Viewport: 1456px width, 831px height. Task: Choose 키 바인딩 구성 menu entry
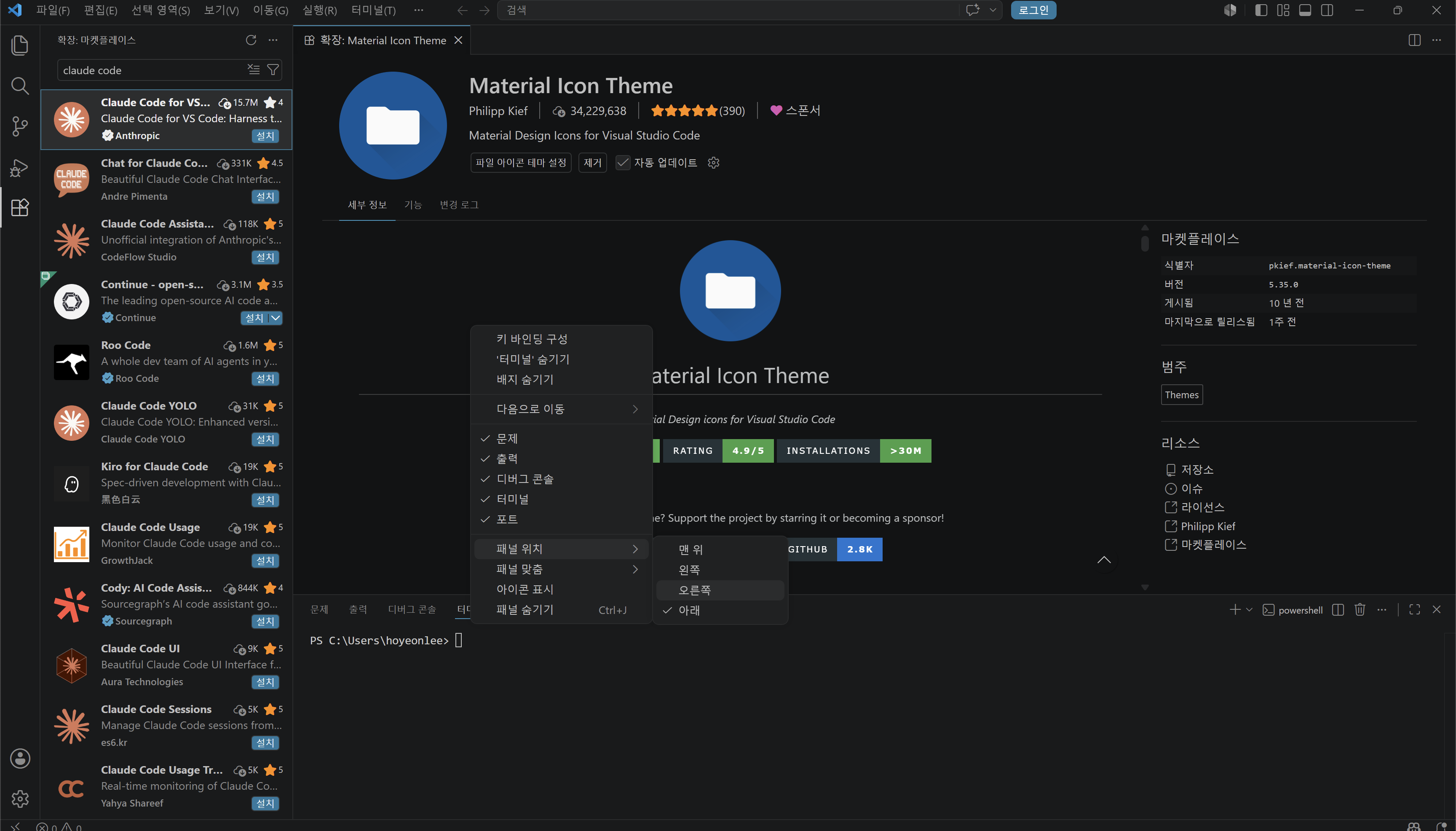(561, 339)
